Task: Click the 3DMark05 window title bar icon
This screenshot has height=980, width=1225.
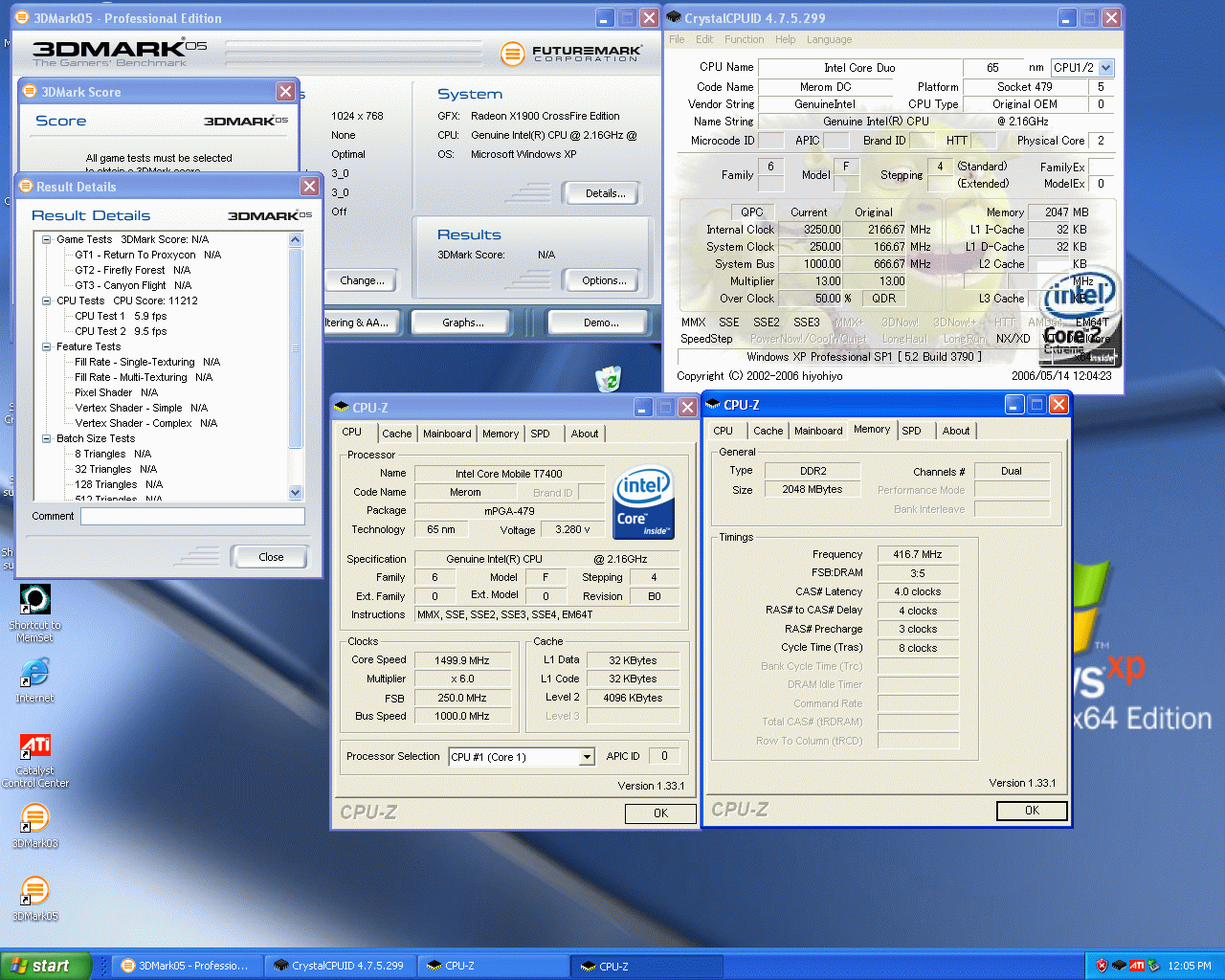Action: (x=22, y=17)
